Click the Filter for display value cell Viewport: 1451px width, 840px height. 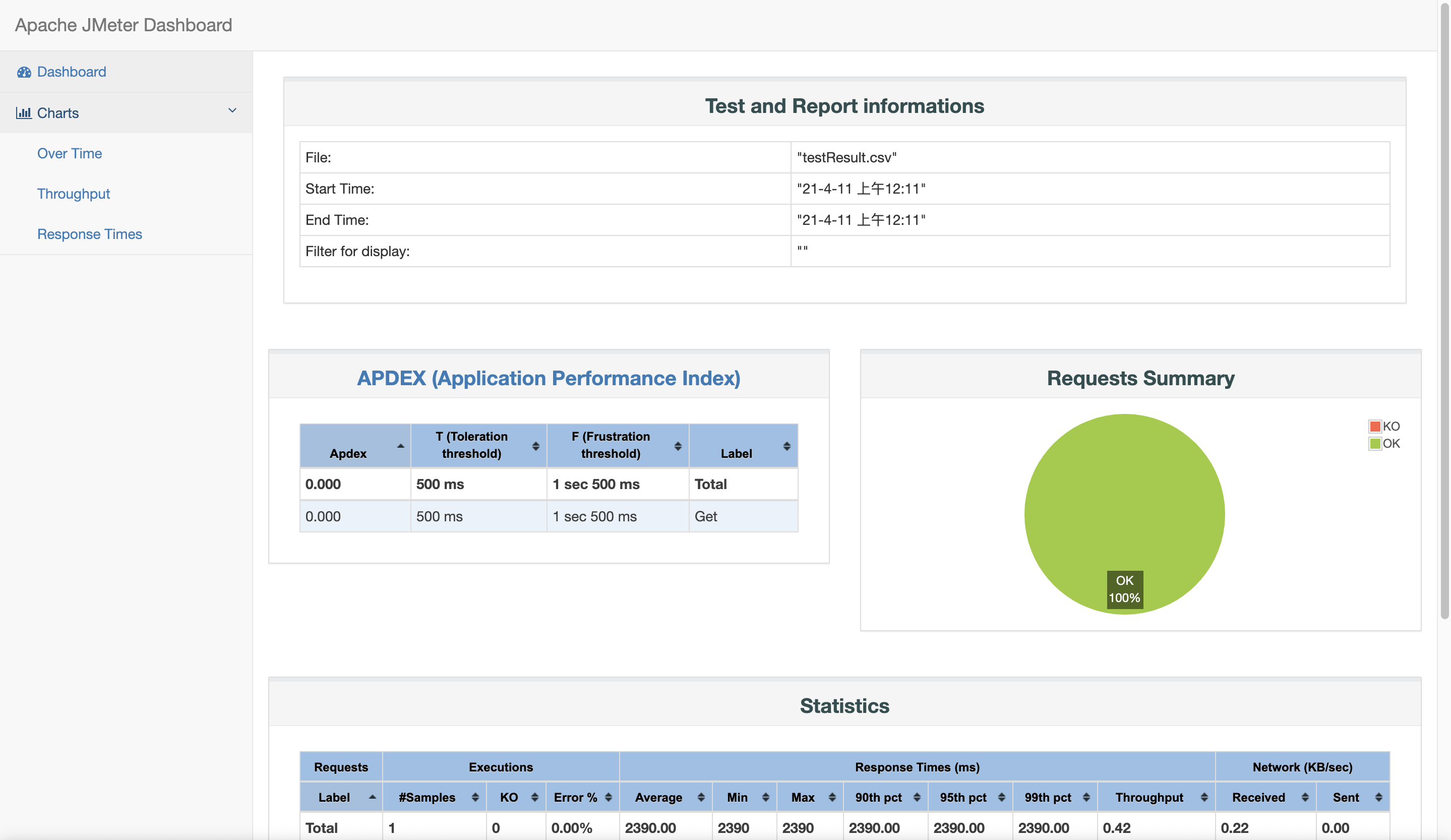[1091, 251]
